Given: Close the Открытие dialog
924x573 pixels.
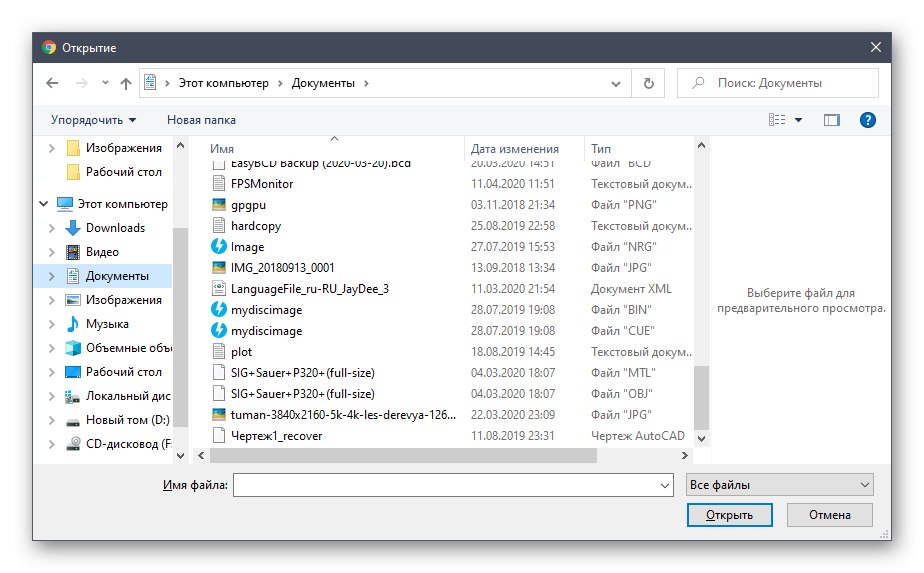Looking at the screenshot, I should tap(876, 47).
